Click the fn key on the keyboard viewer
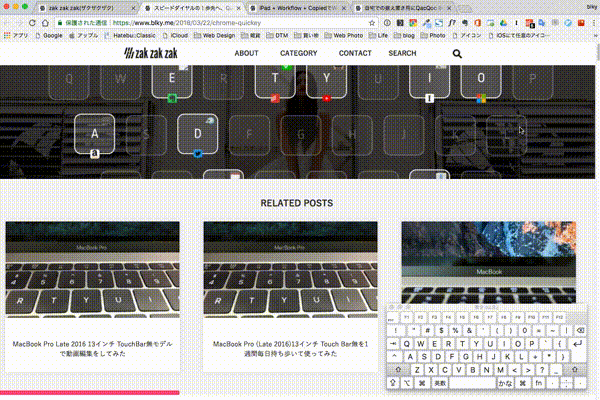This screenshot has height=400, width=600. tap(538, 383)
